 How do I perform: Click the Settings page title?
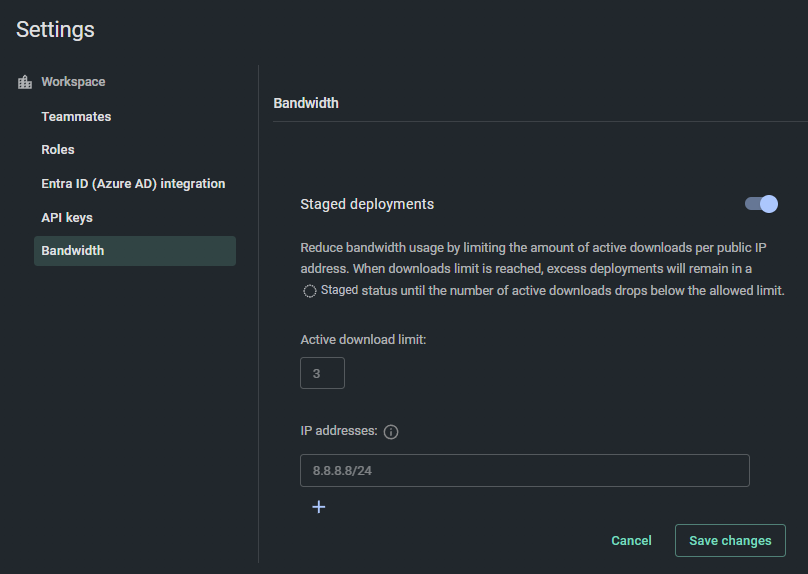55,29
